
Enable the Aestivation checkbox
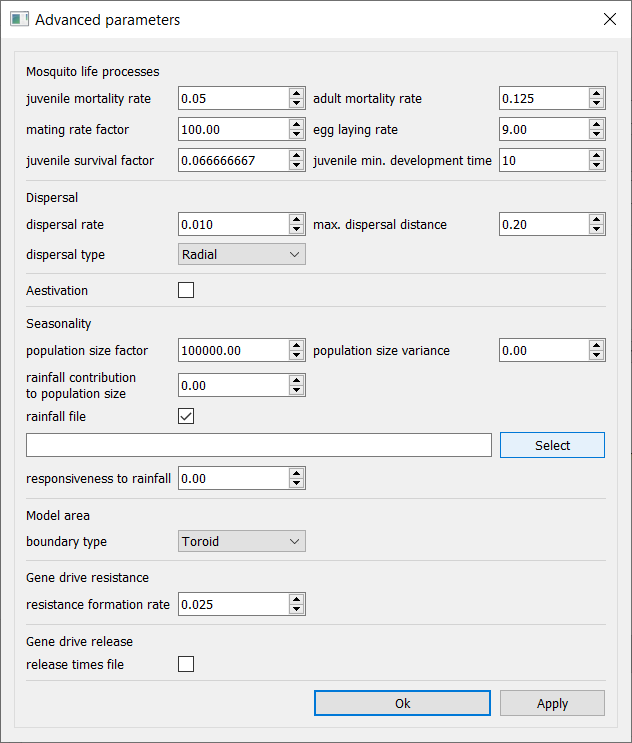coord(186,290)
